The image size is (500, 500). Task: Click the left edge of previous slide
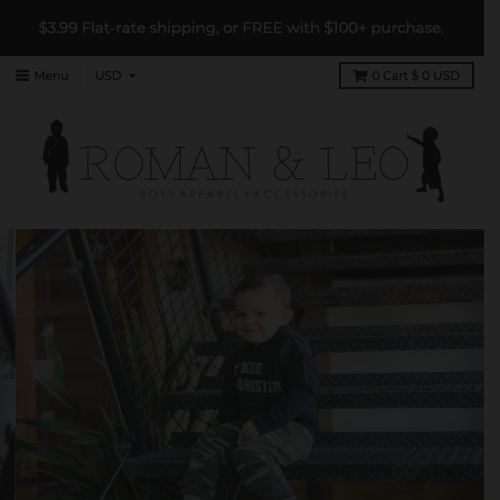click(x=8, y=364)
